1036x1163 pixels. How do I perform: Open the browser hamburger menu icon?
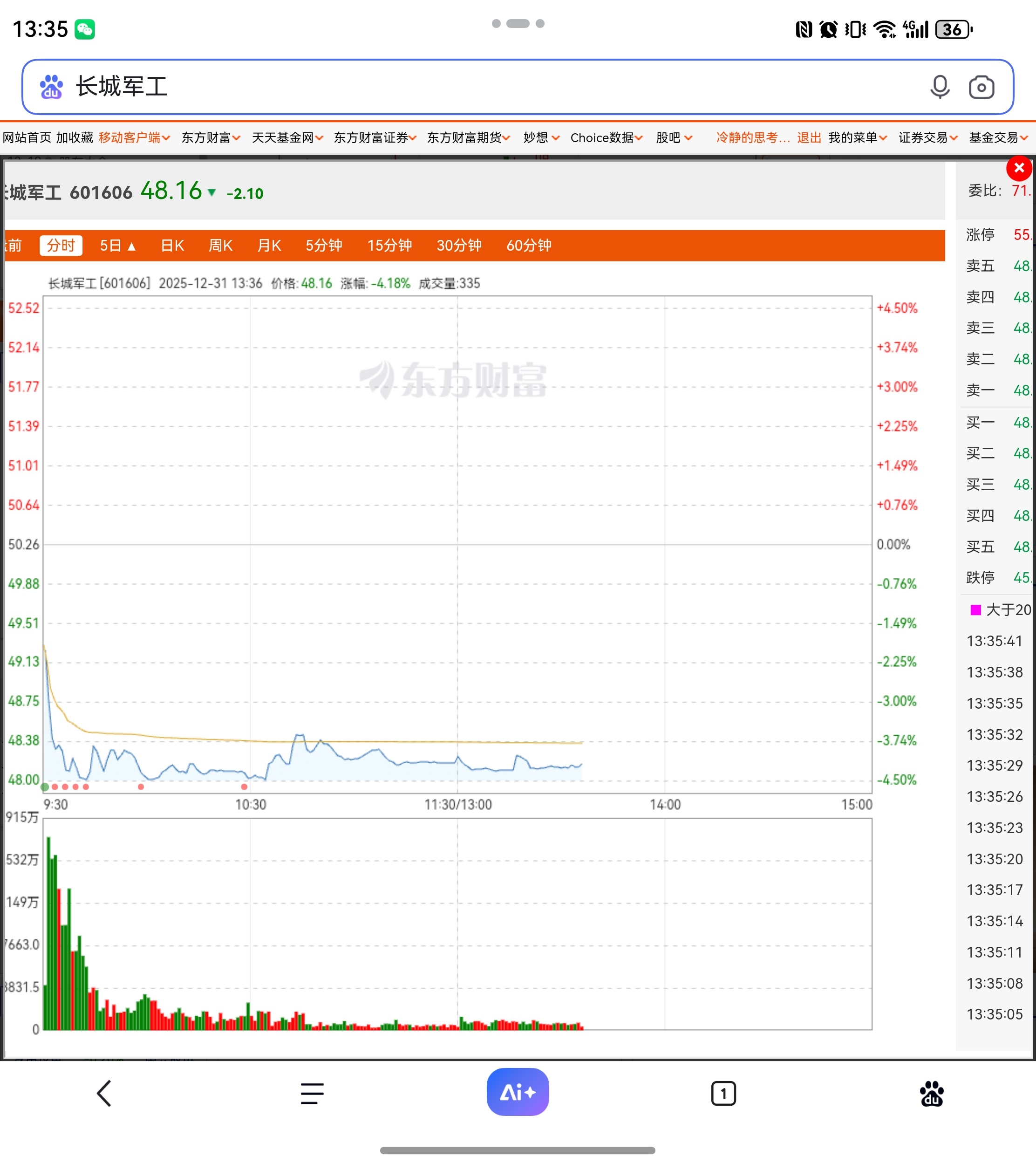pyautogui.click(x=312, y=1093)
